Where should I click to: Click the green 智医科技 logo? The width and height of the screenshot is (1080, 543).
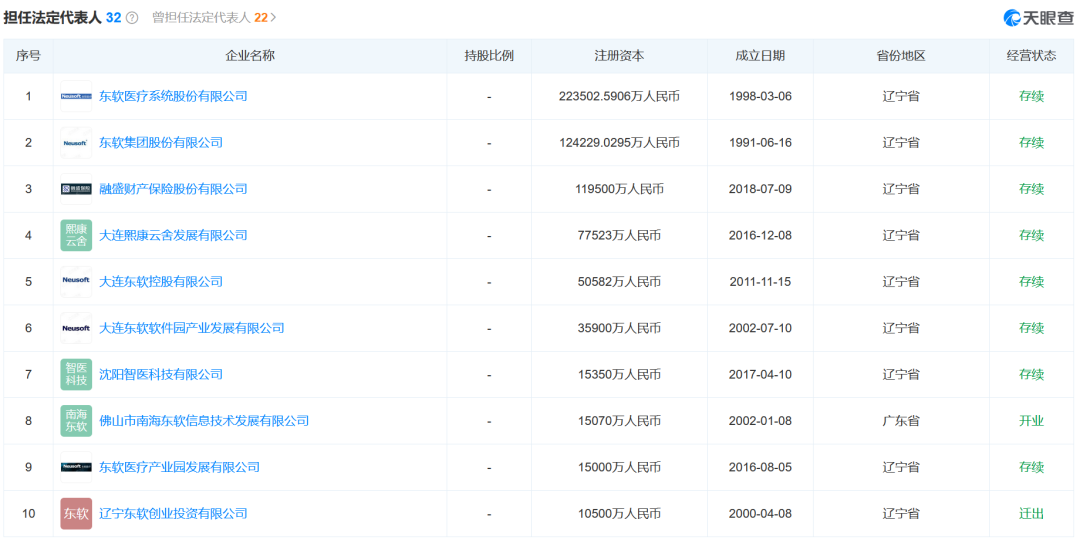(x=76, y=374)
